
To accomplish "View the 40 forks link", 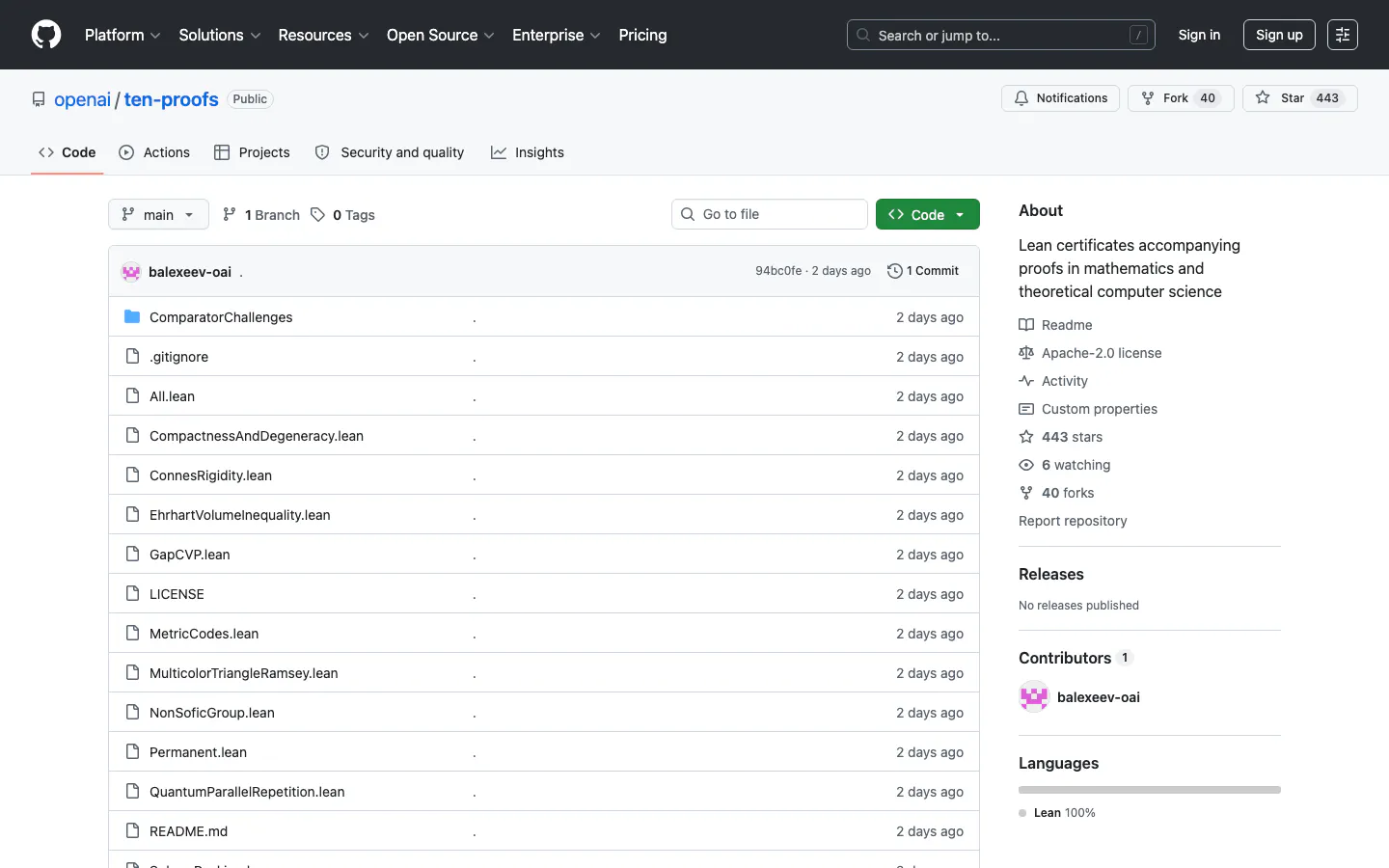I will [x=1057, y=493].
